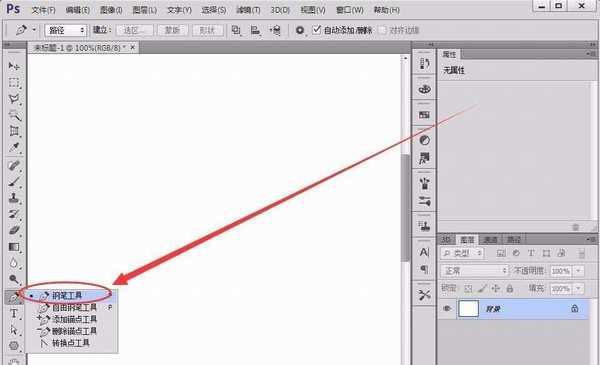Select the Gradient tool

pyautogui.click(x=14, y=247)
